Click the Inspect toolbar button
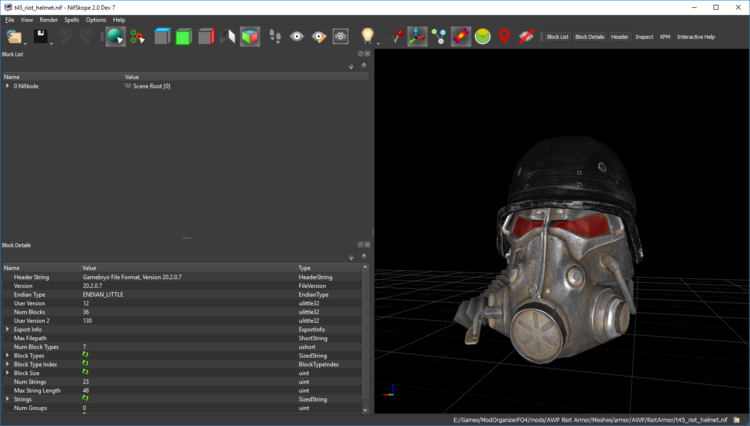This screenshot has height=426, width=750. (x=644, y=37)
